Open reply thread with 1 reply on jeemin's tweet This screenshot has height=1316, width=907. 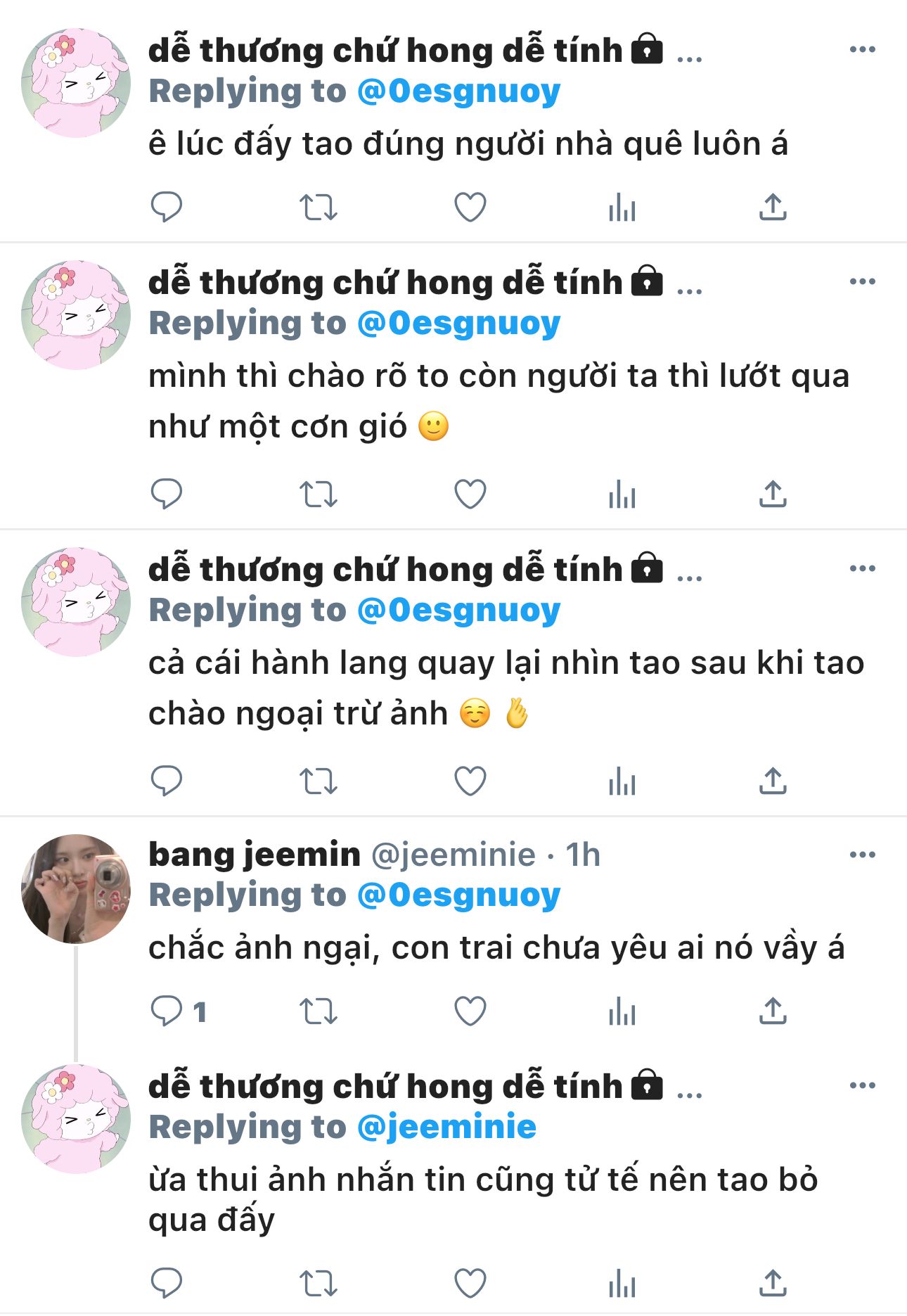[x=179, y=1011]
